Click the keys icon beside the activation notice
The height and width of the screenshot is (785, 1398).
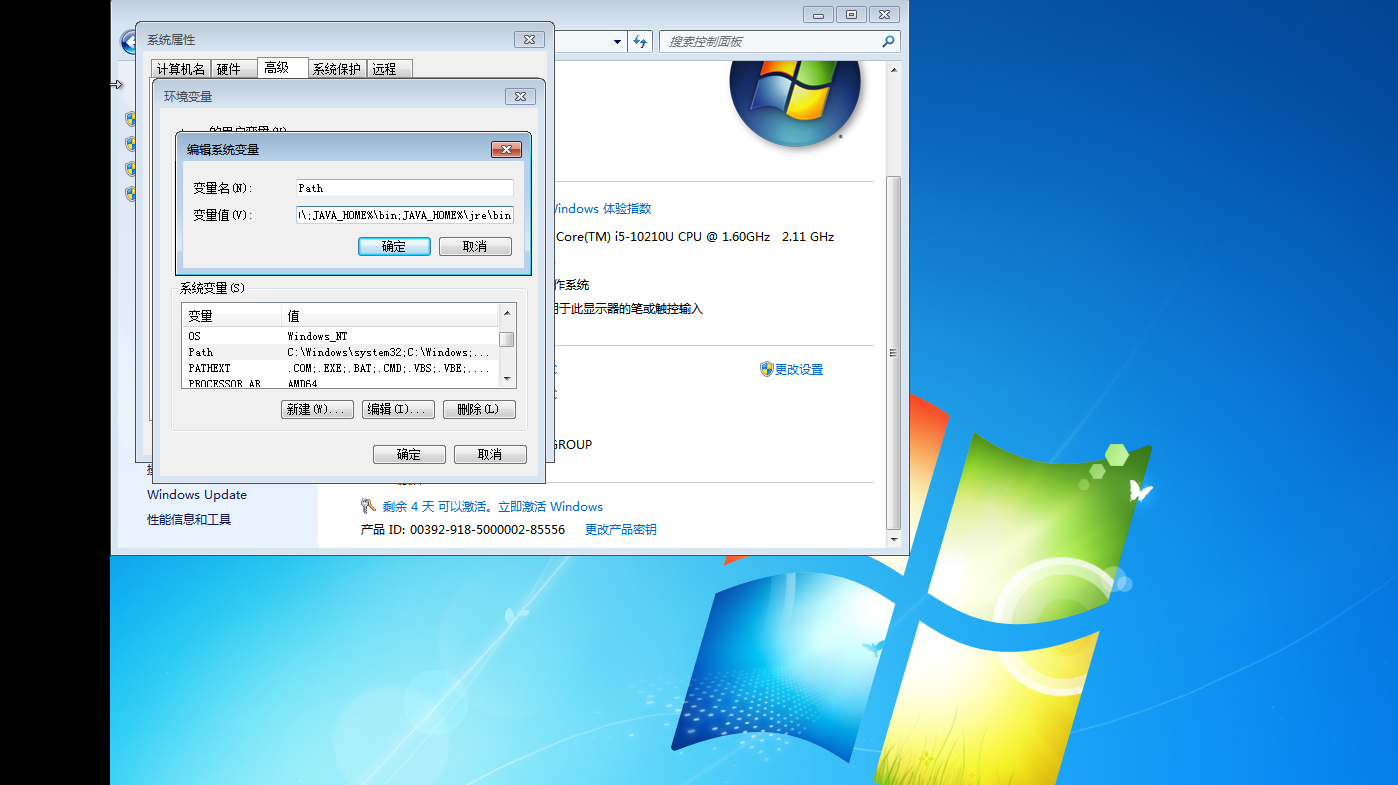pyautogui.click(x=368, y=506)
